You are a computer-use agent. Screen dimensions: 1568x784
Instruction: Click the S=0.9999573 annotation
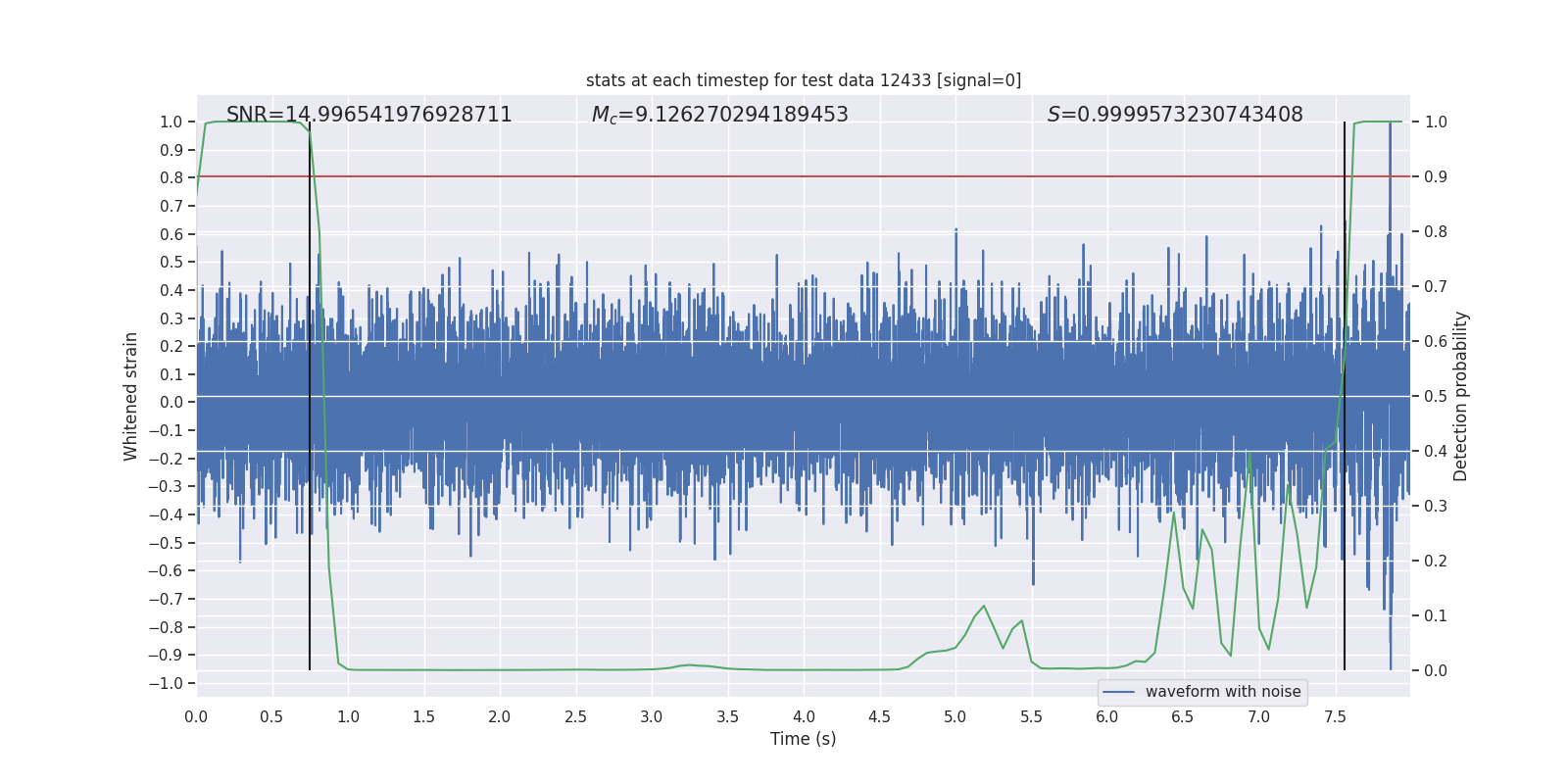coord(1174,115)
